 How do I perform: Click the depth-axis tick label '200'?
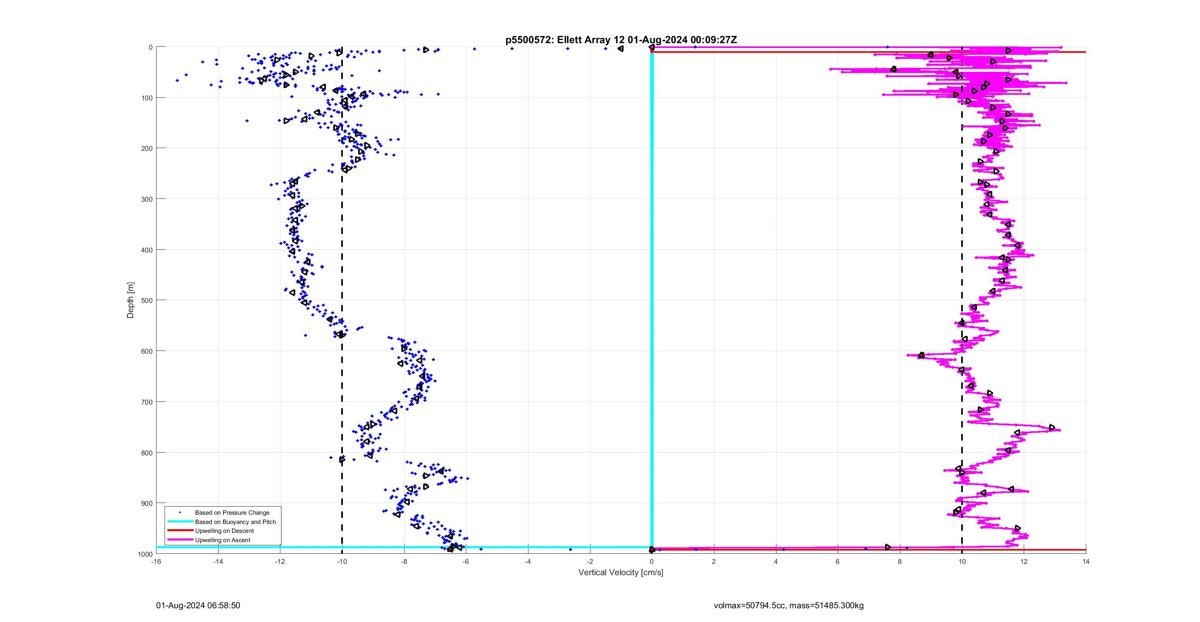[x=146, y=148]
